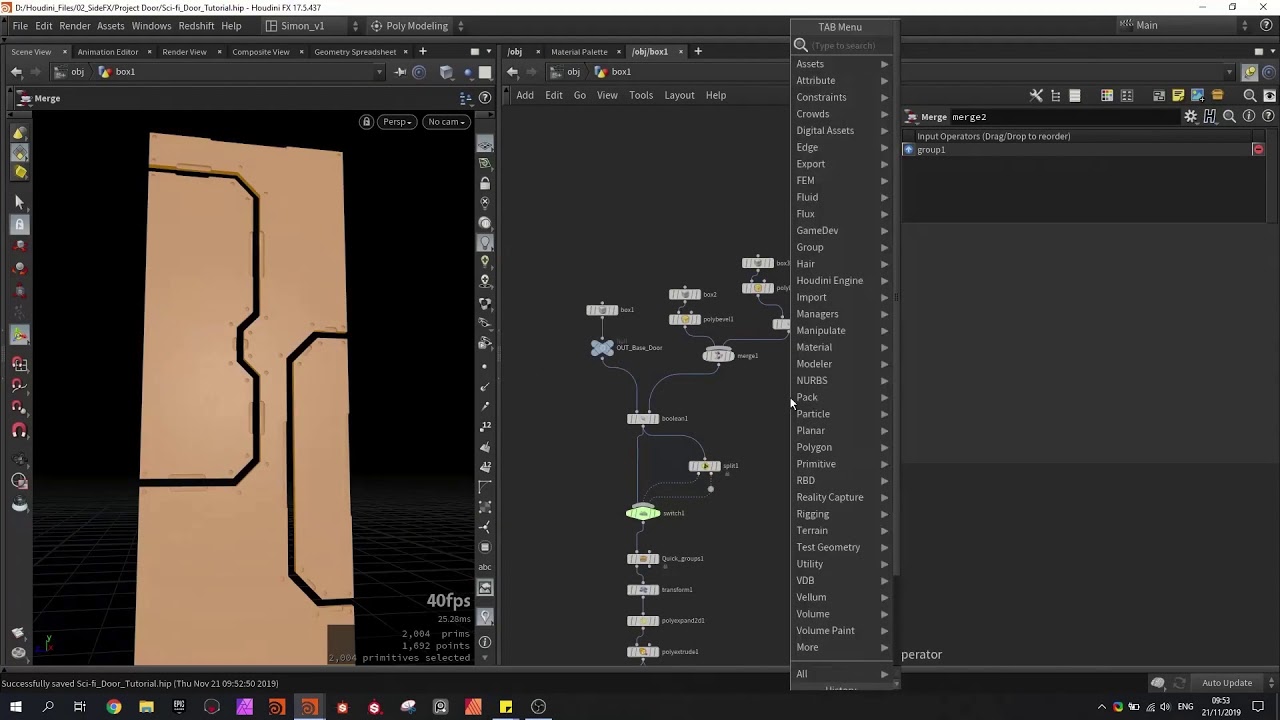Click the network editor wrench tools icon

click(x=1036, y=95)
